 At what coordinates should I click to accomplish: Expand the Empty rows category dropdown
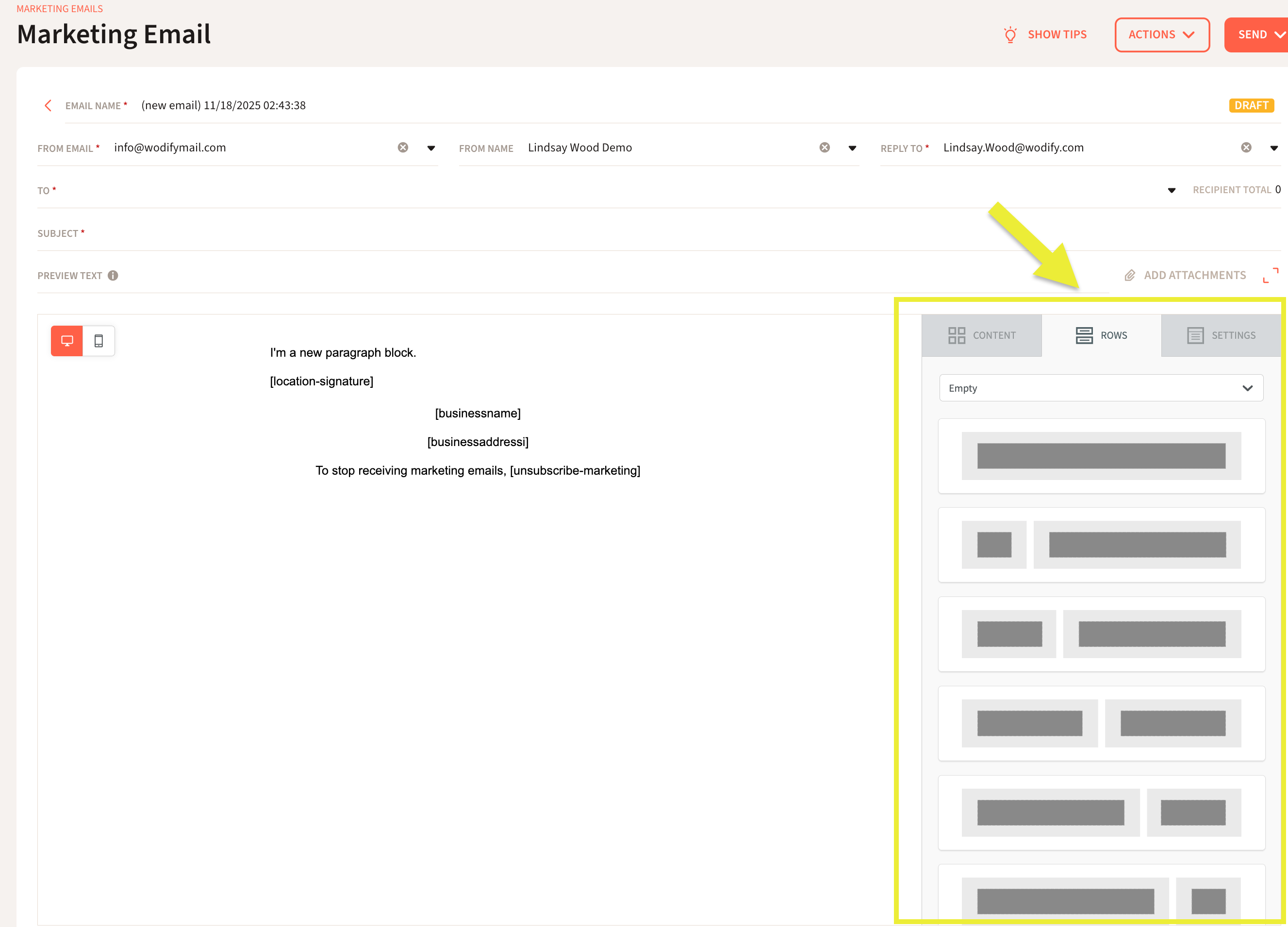[x=1101, y=388]
